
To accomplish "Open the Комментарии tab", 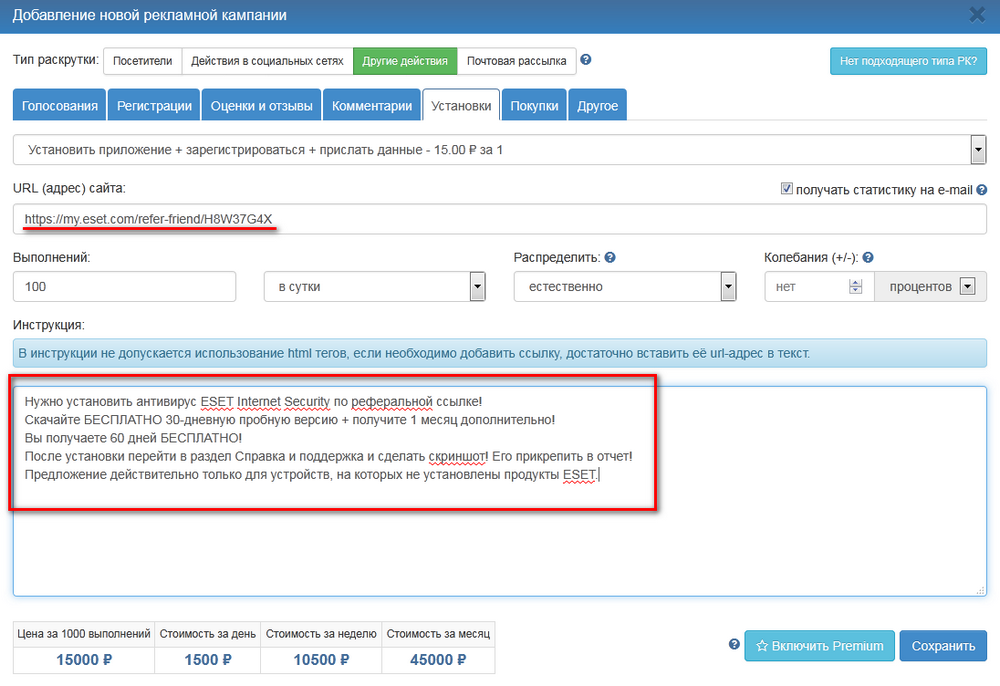I will pyautogui.click(x=371, y=105).
